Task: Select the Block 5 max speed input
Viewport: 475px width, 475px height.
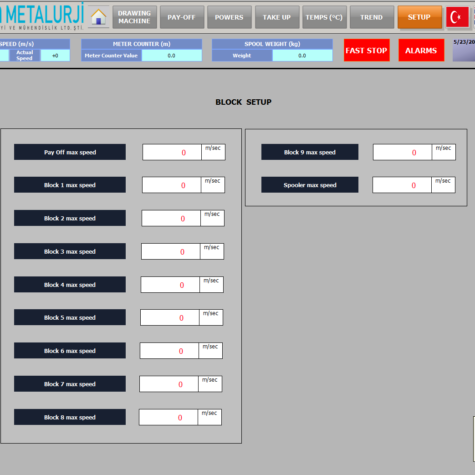Action: (170, 318)
